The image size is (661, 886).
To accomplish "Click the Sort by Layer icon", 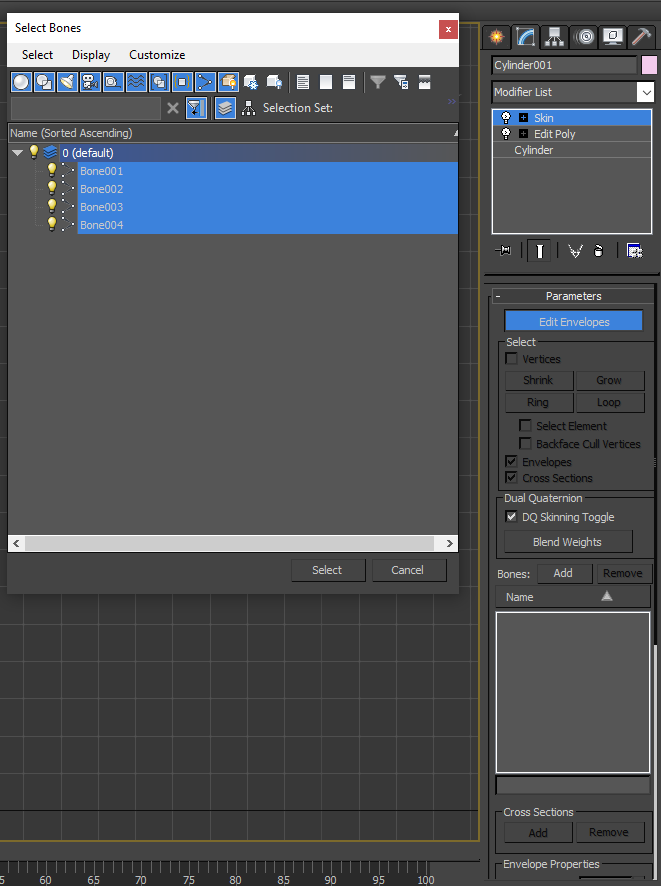I will pyautogui.click(x=226, y=108).
